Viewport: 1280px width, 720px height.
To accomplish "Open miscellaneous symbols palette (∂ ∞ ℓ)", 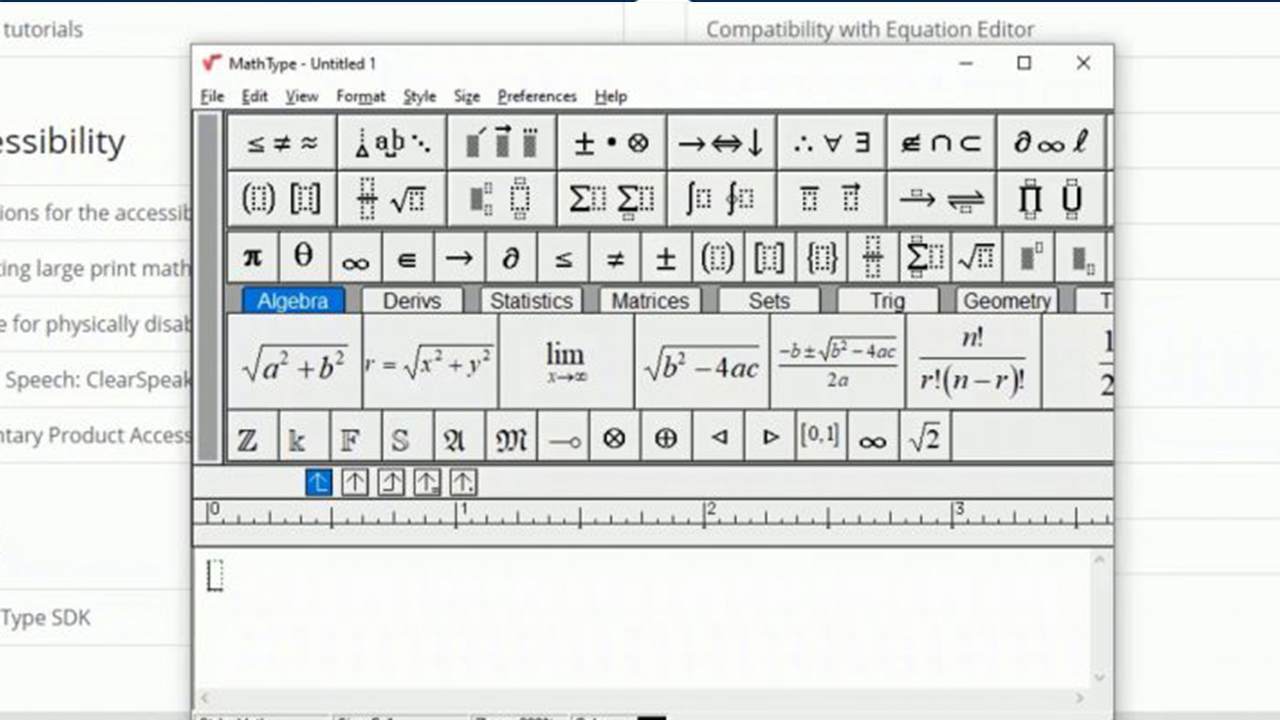I will pyautogui.click(x=1051, y=143).
